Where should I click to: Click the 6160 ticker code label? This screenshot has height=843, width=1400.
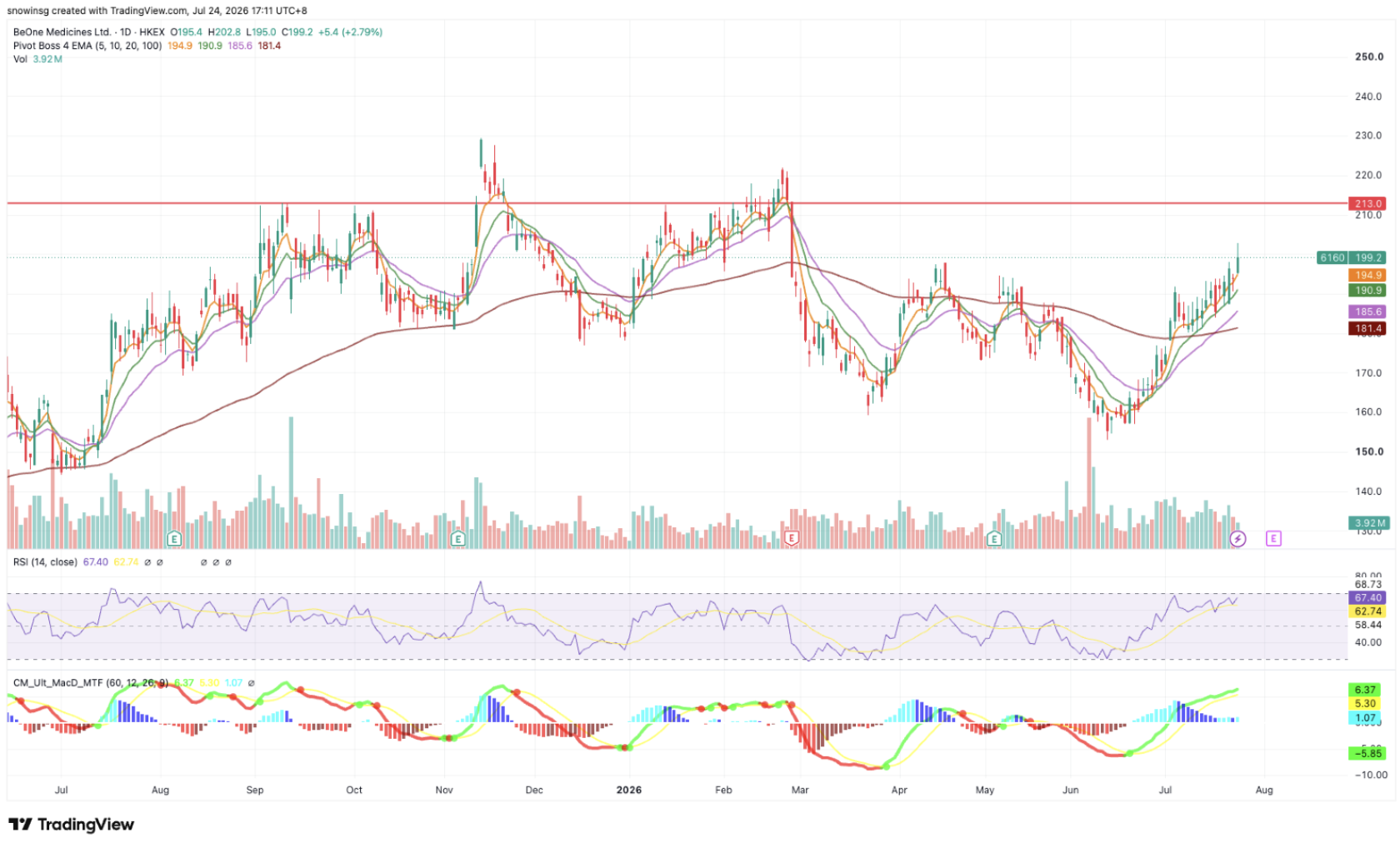[1332, 258]
